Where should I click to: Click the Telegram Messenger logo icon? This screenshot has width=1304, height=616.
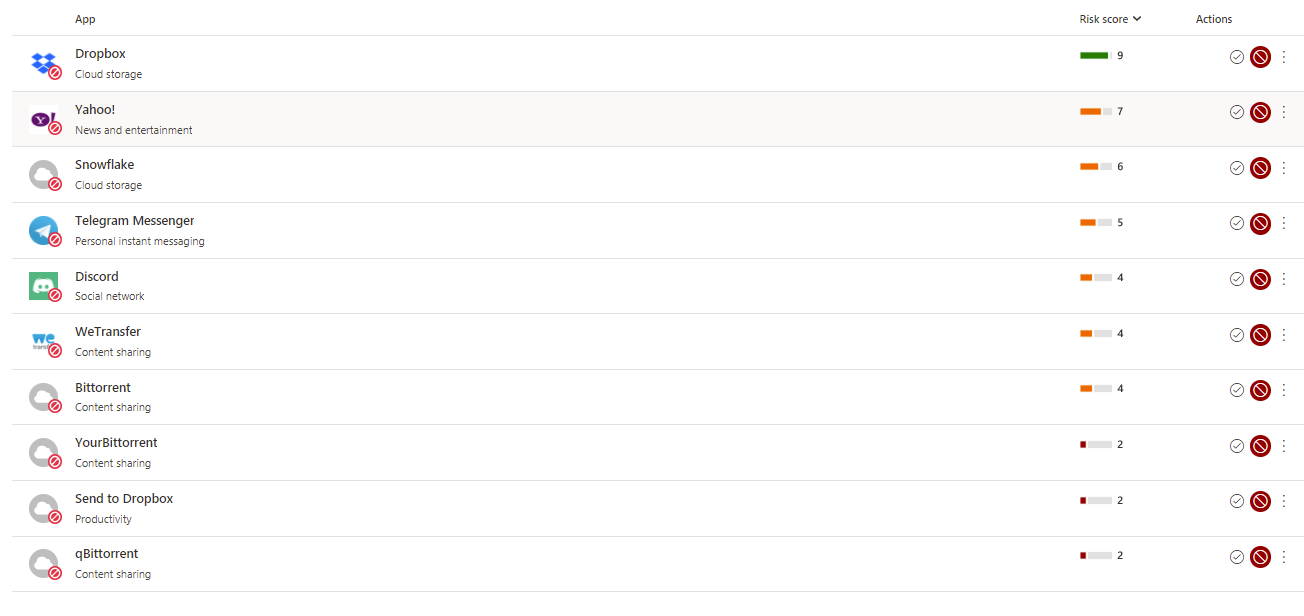tap(43, 230)
